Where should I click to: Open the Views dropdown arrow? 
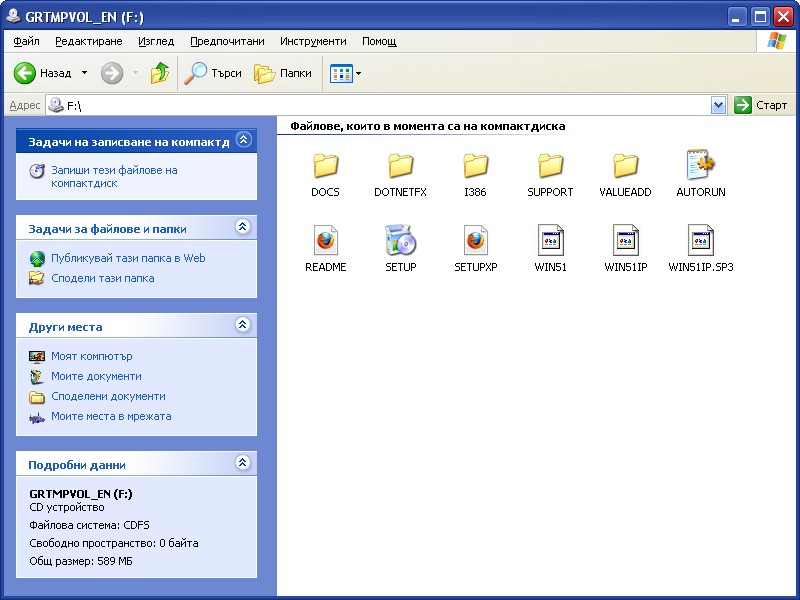point(358,73)
